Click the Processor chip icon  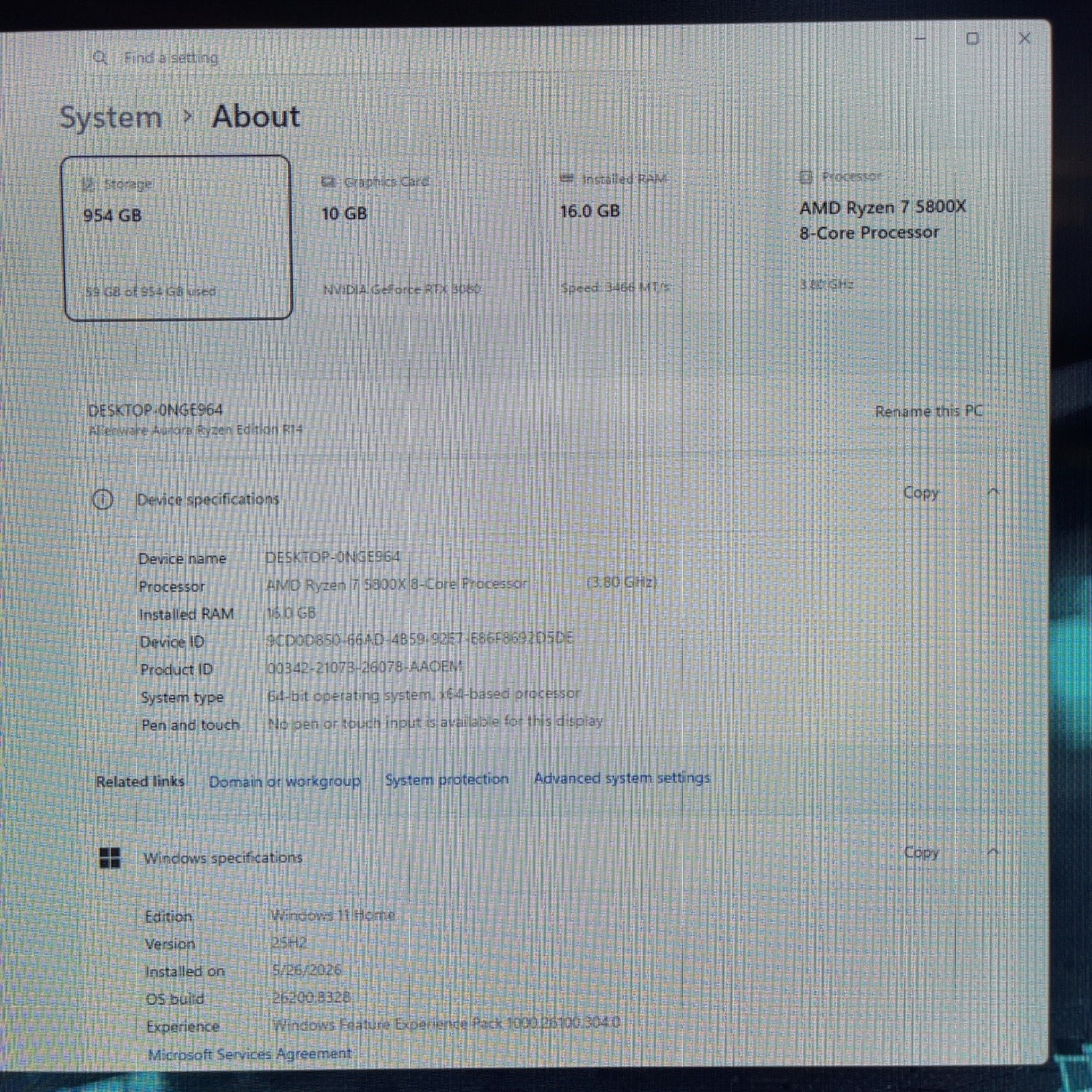(806, 177)
